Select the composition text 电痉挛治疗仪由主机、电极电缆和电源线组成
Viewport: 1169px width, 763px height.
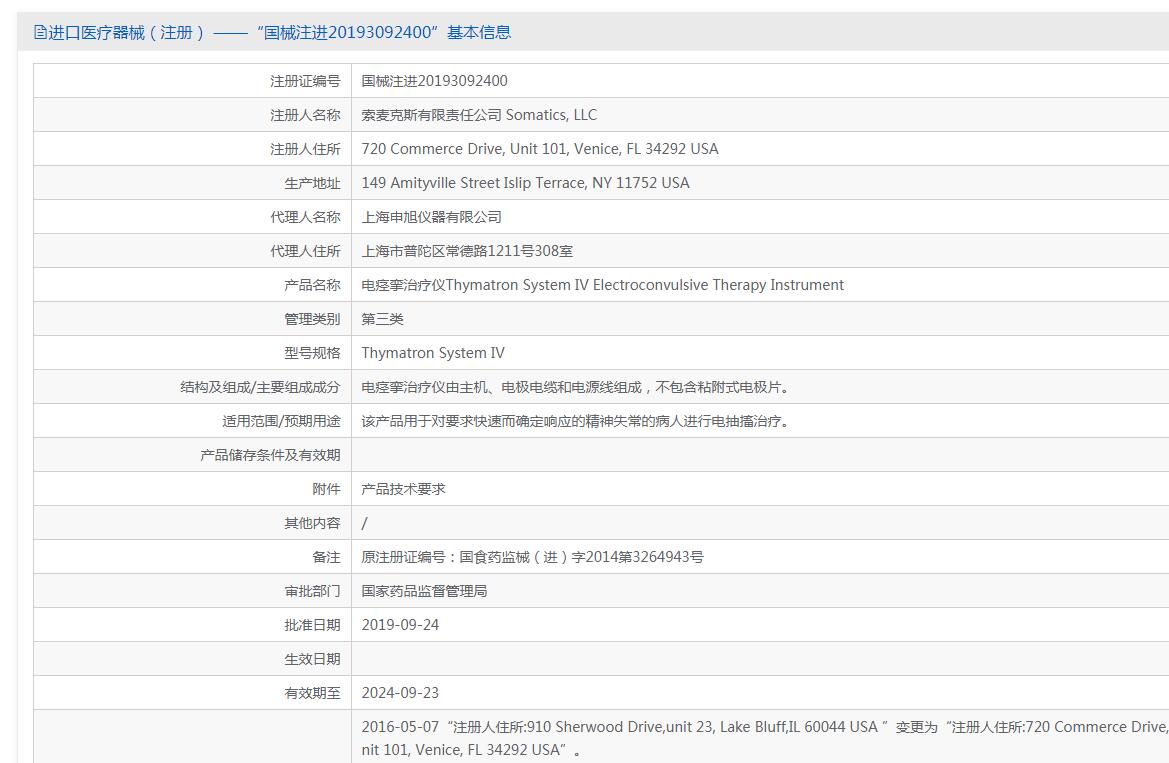click(576, 387)
